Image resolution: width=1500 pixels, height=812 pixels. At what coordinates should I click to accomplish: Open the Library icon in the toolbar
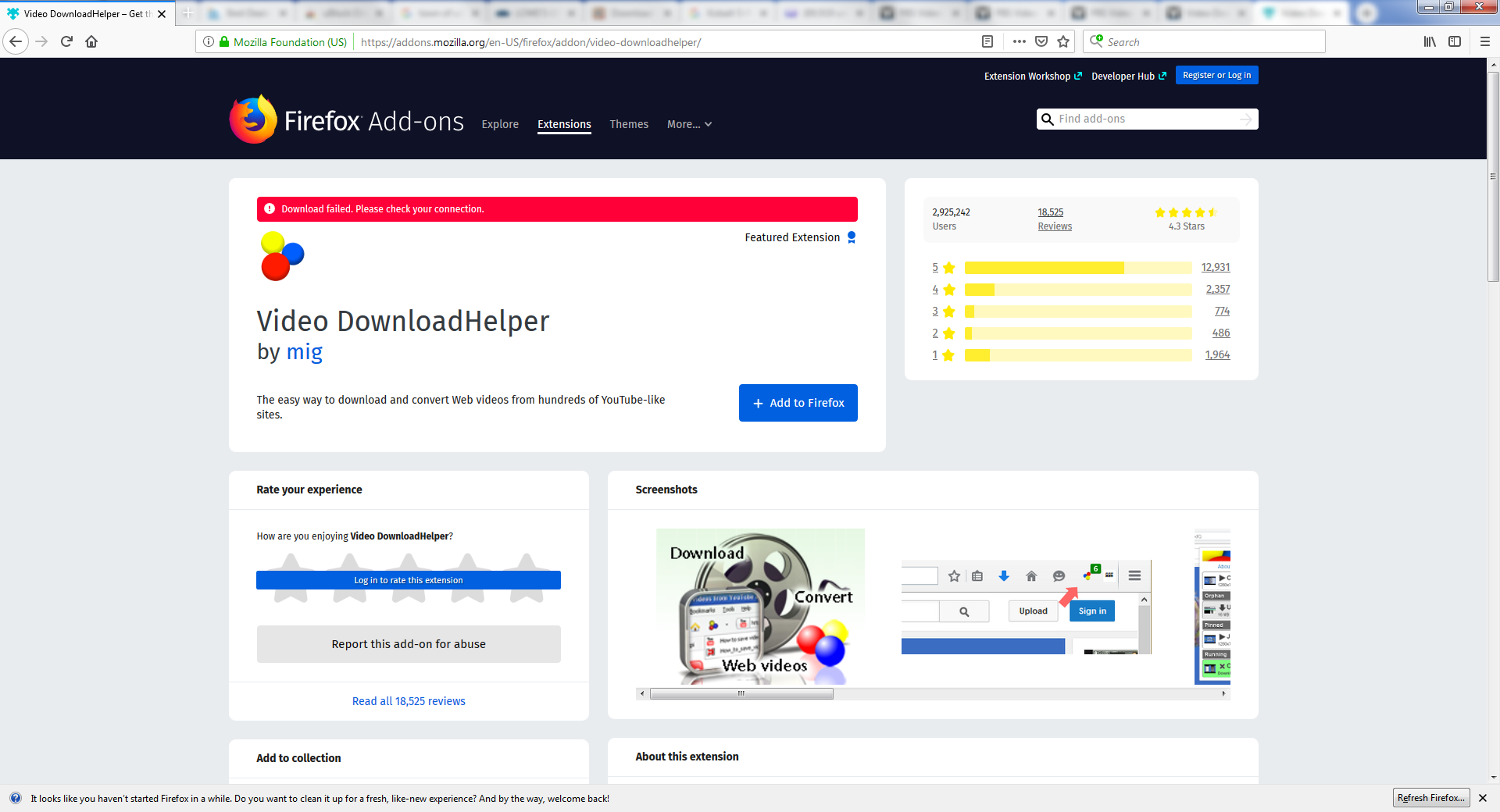point(1430,41)
